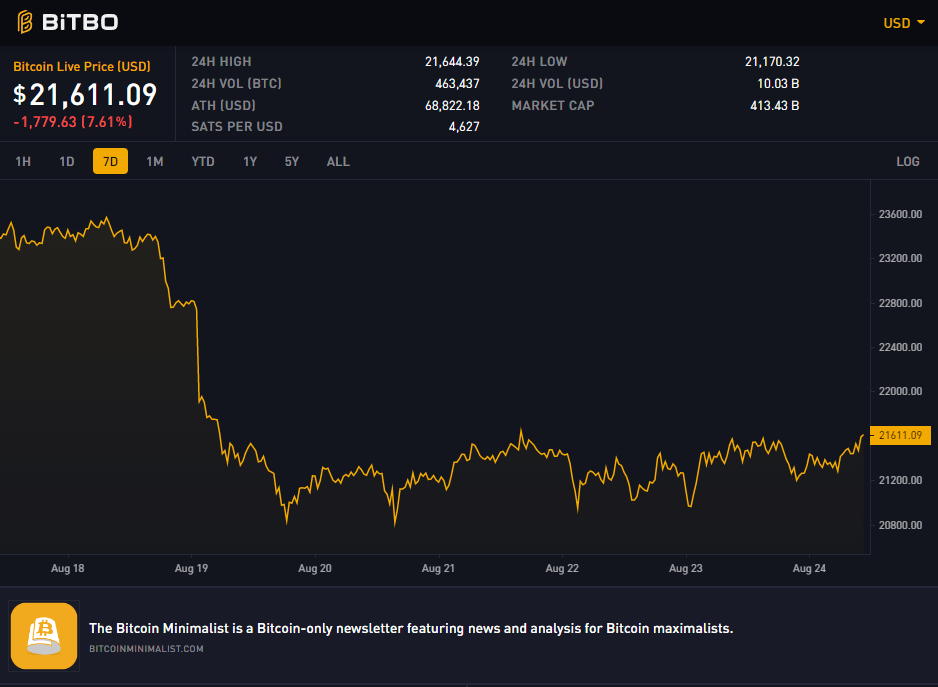
Task: Click the 20800.00 price axis label
Action: click(x=900, y=525)
